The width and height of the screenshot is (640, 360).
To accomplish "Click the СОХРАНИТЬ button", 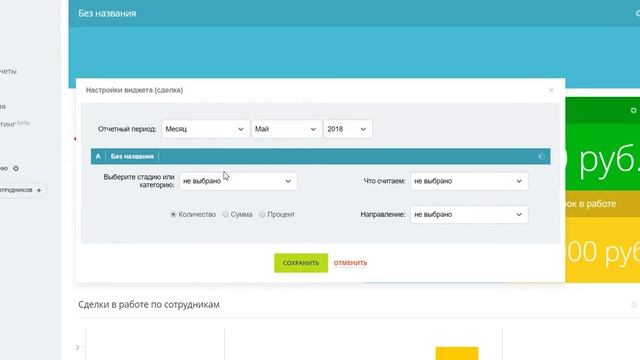I will click(x=301, y=263).
